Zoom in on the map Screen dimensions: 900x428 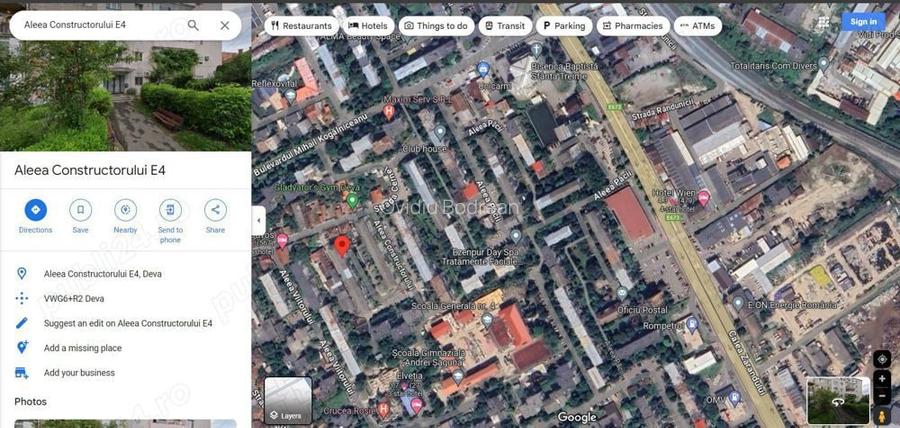tap(881, 380)
